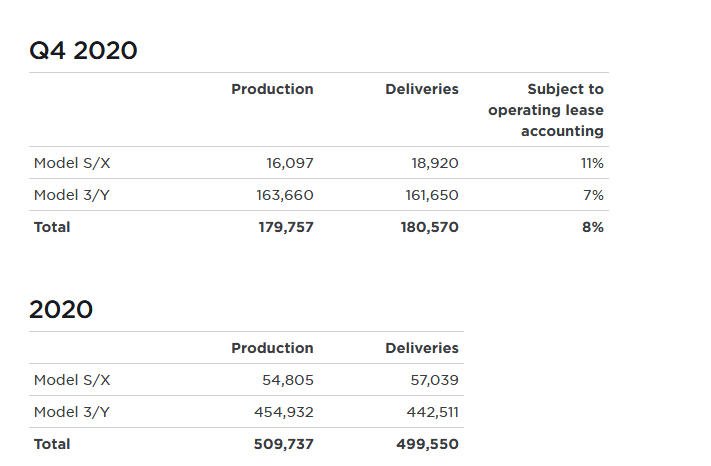Screen dimensions: 711x466
Task: Click the Model S/X deliveries value 18,920
Action: [435, 163]
